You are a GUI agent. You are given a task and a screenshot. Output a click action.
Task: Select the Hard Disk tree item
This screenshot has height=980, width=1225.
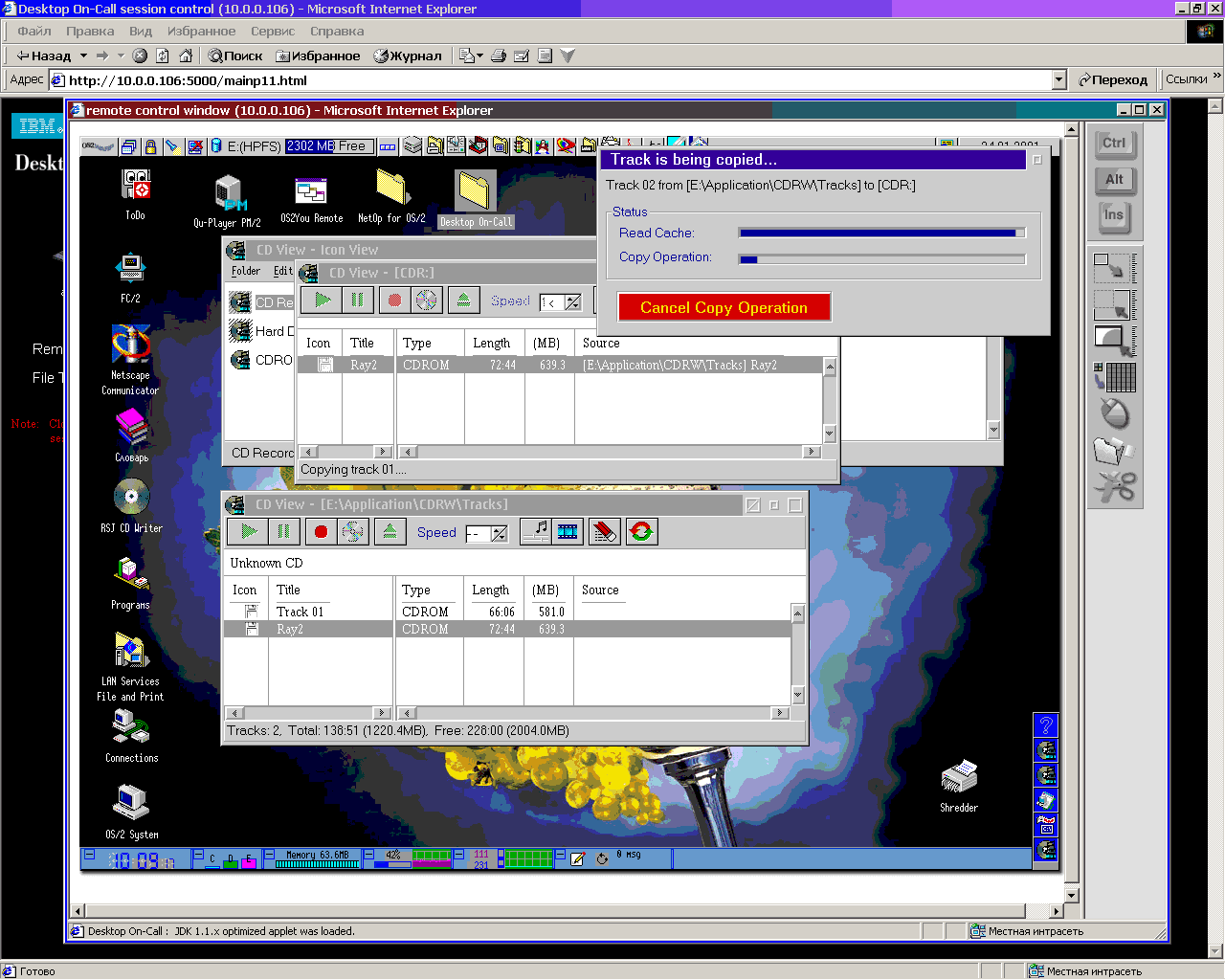point(261,331)
